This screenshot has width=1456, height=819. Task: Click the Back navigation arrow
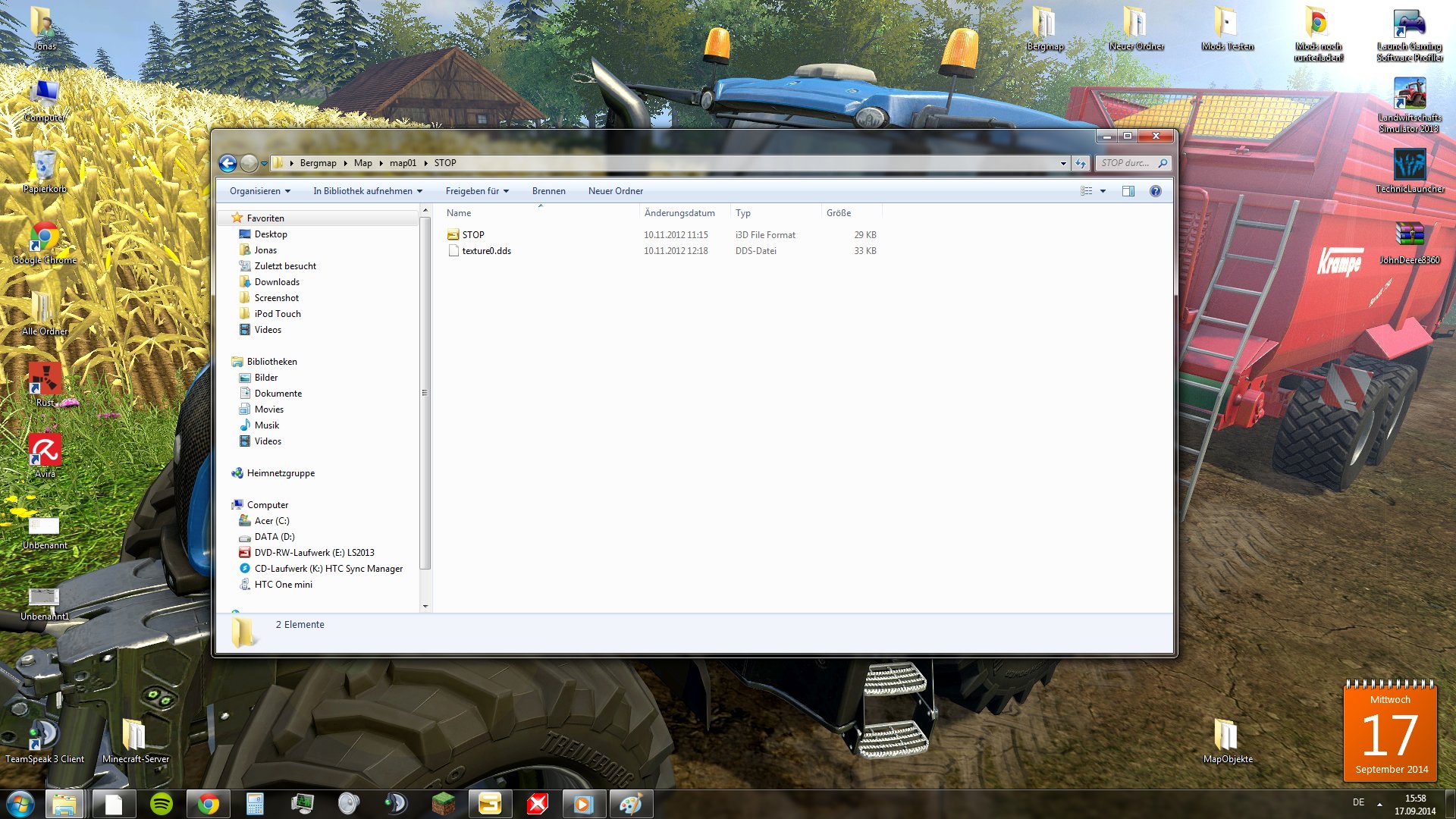(x=227, y=163)
